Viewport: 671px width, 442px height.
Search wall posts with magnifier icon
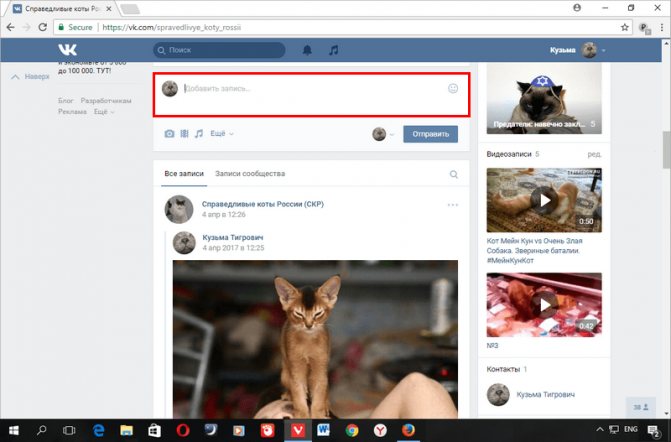point(453,174)
